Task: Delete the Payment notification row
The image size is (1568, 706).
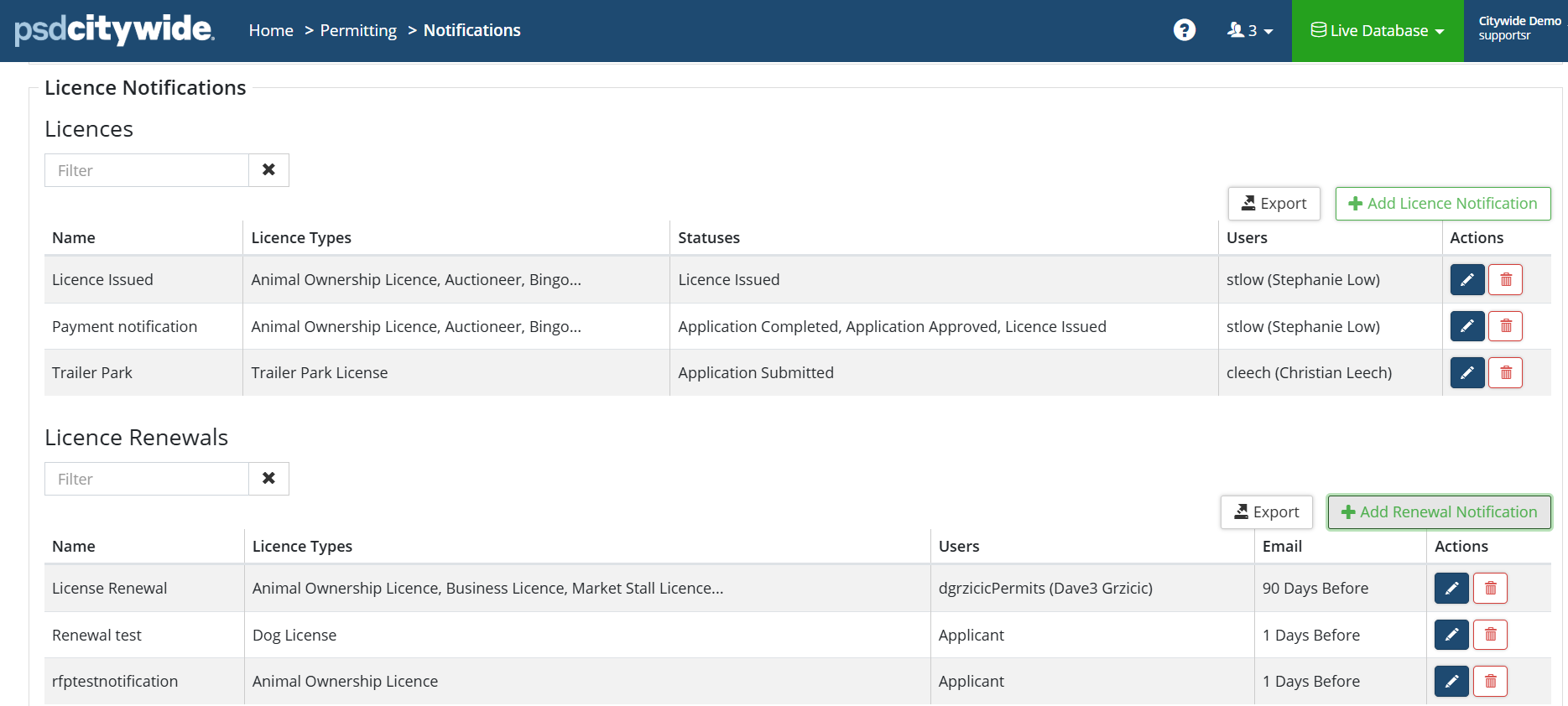Action: tap(1506, 326)
